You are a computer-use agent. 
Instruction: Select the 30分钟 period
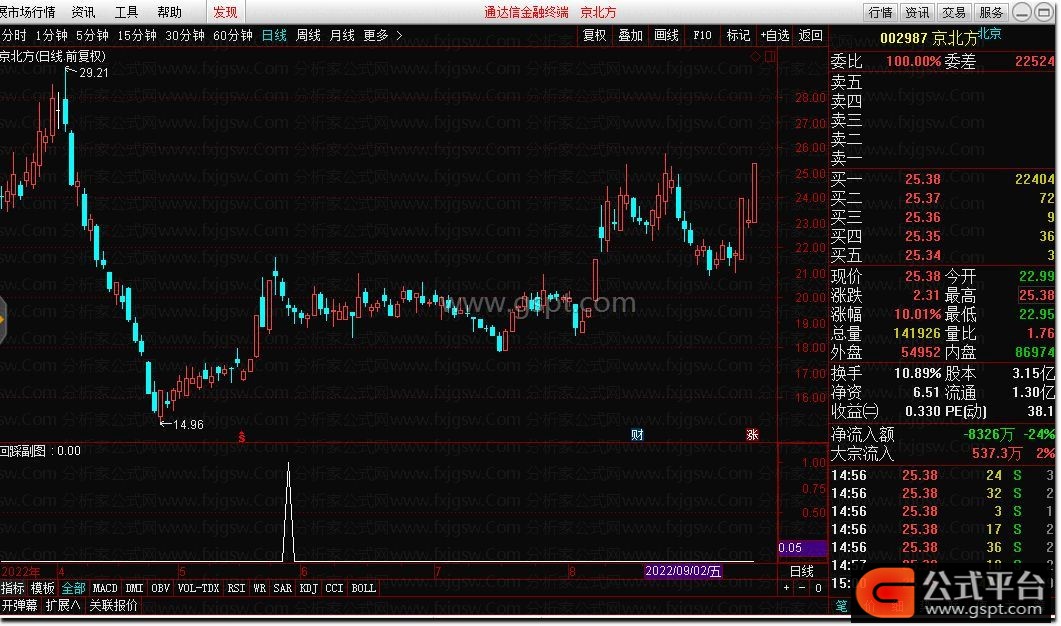185,35
